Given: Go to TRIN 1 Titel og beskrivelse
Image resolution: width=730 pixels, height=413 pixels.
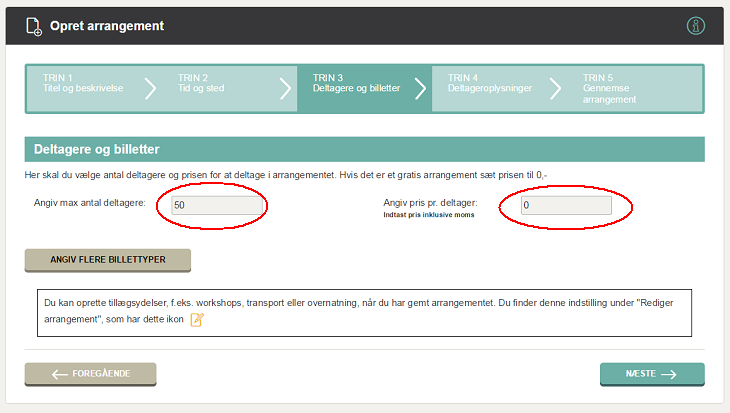Looking at the screenshot, I should 83,83.
